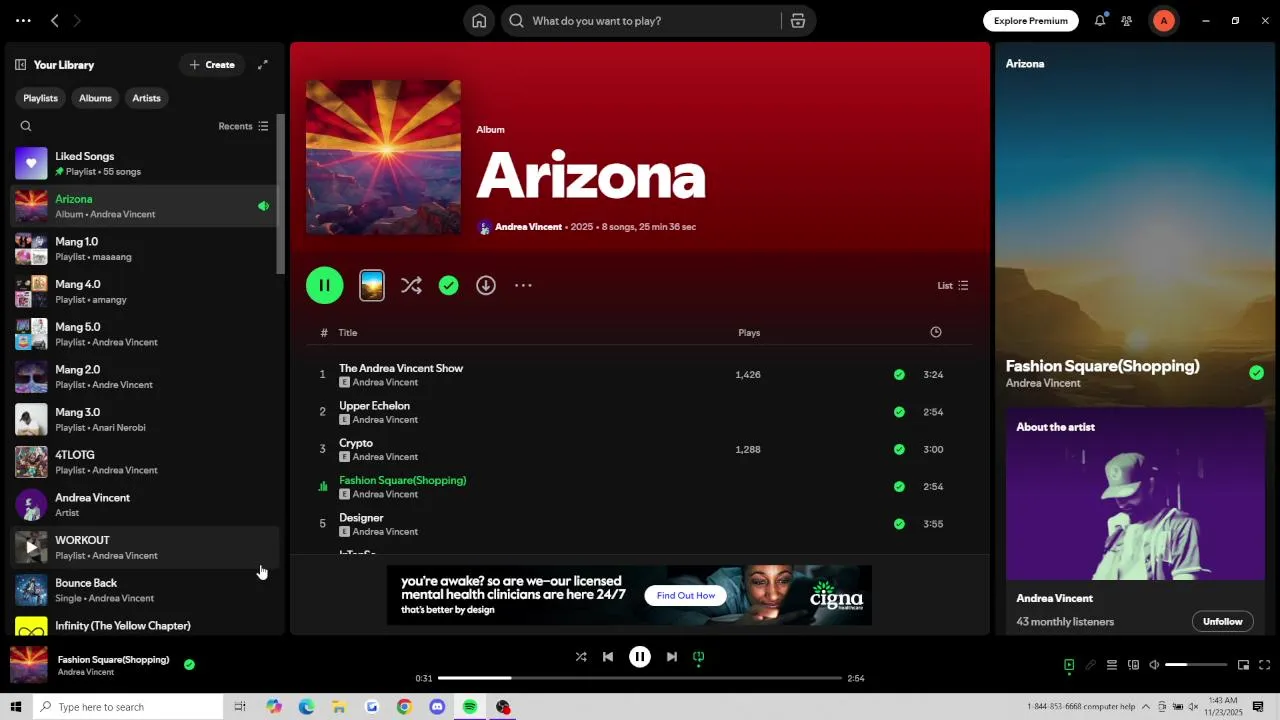Filter library by Artists

[147, 98]
